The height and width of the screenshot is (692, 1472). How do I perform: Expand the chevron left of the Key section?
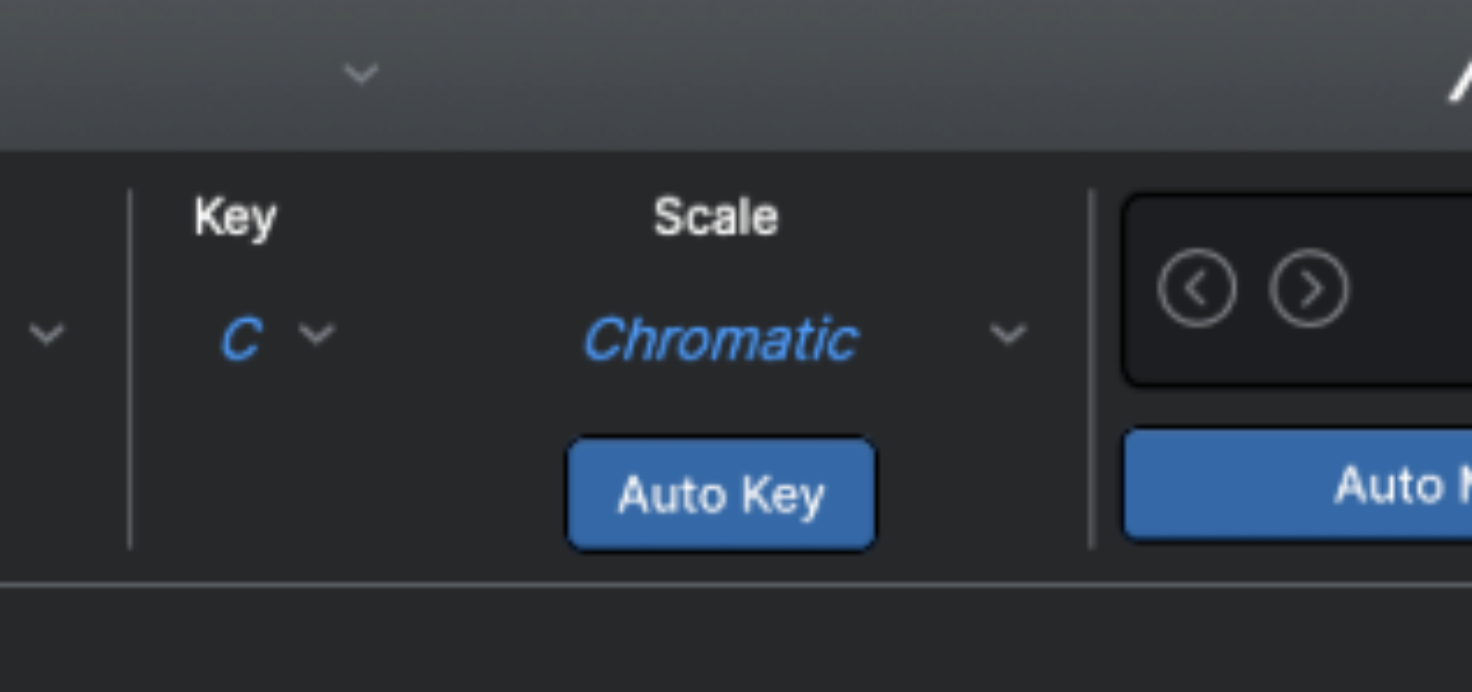[x=46, y=333]
